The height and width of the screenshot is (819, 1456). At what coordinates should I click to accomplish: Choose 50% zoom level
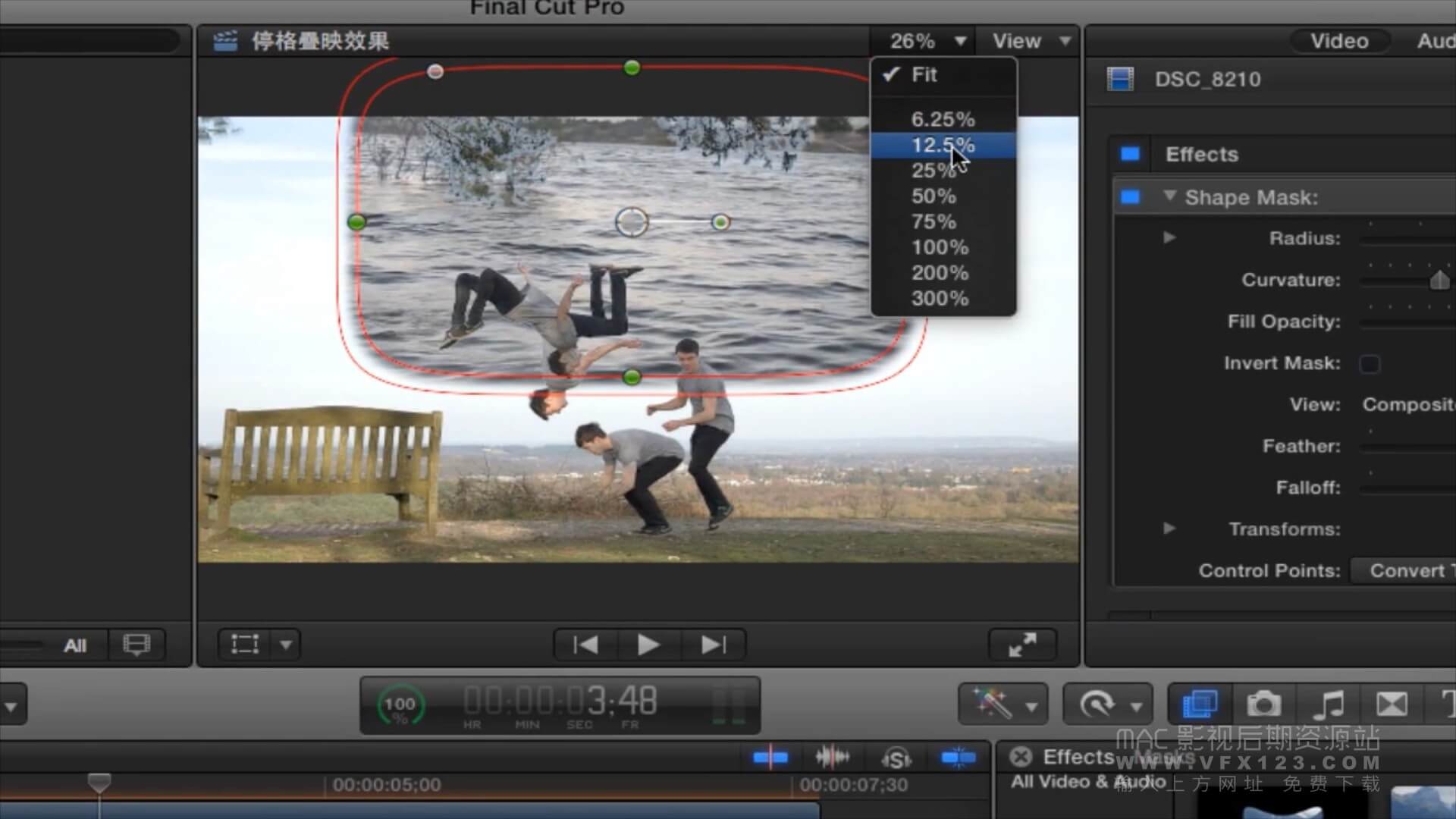943,196
